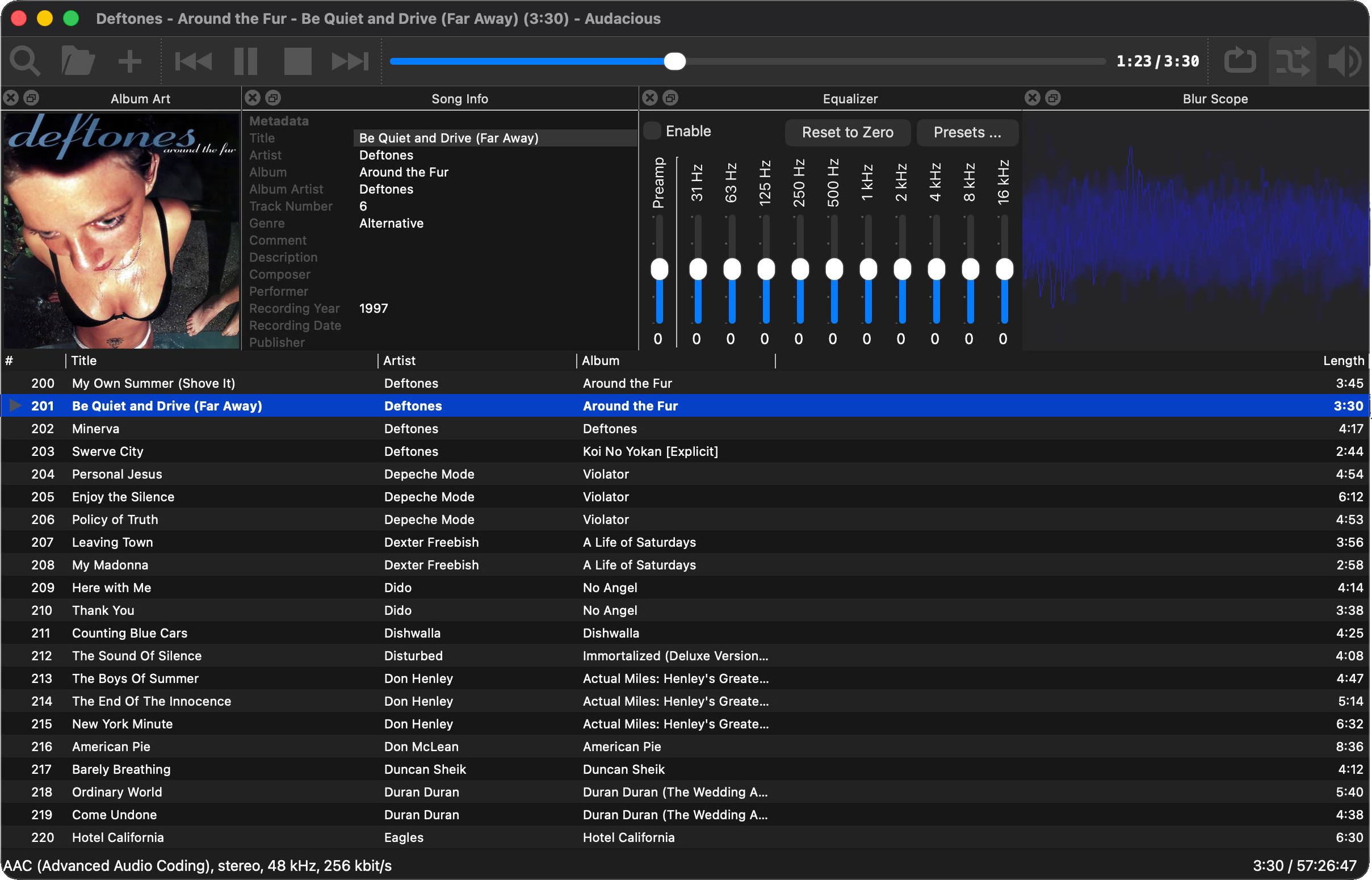This screenshot has height=880, width=1372.
Task: Click the Blur Scope visualization
Action: pyautogui.click(x=1196, y=231)
